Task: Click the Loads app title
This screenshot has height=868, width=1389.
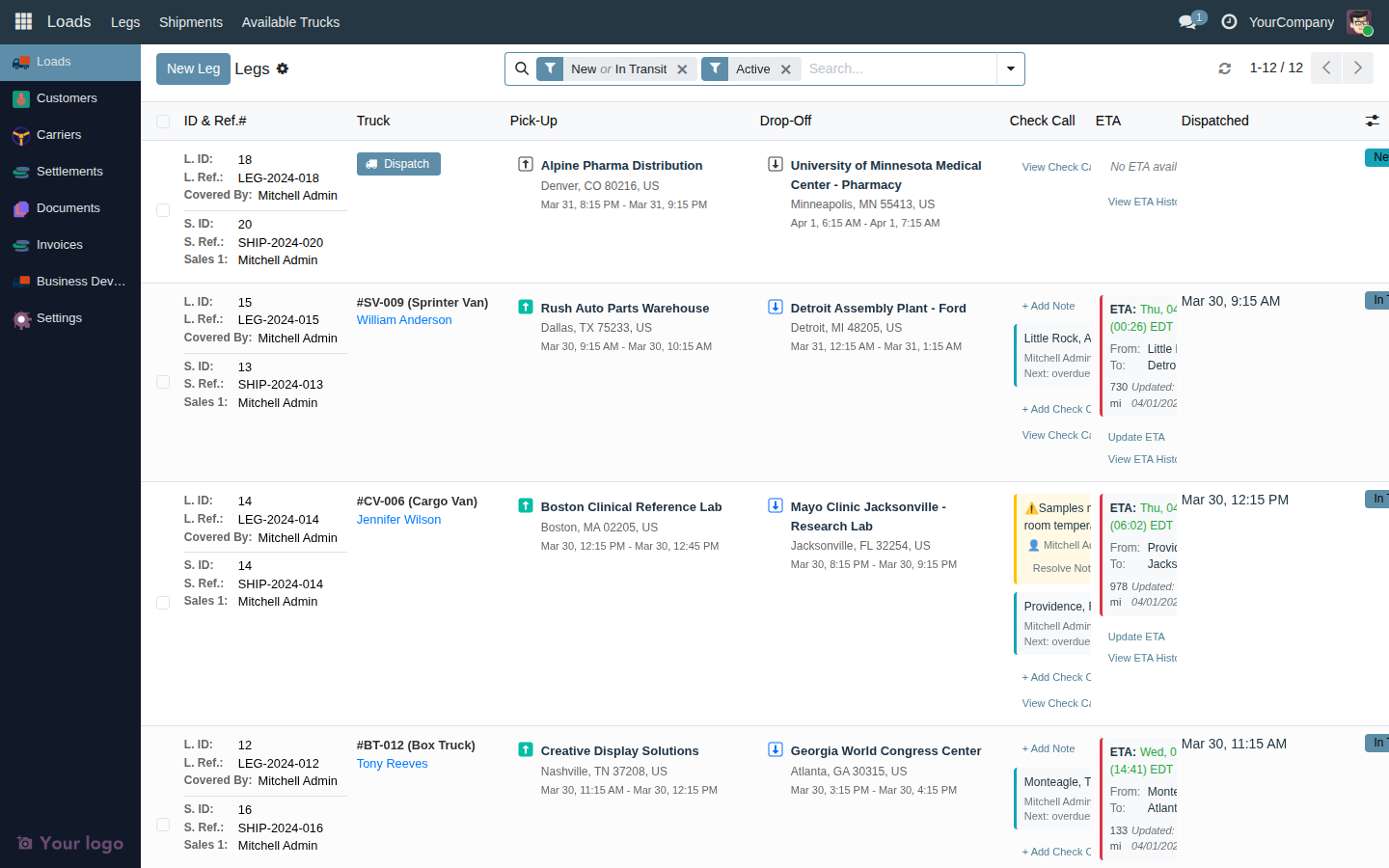Action: [x=69, y=21]
